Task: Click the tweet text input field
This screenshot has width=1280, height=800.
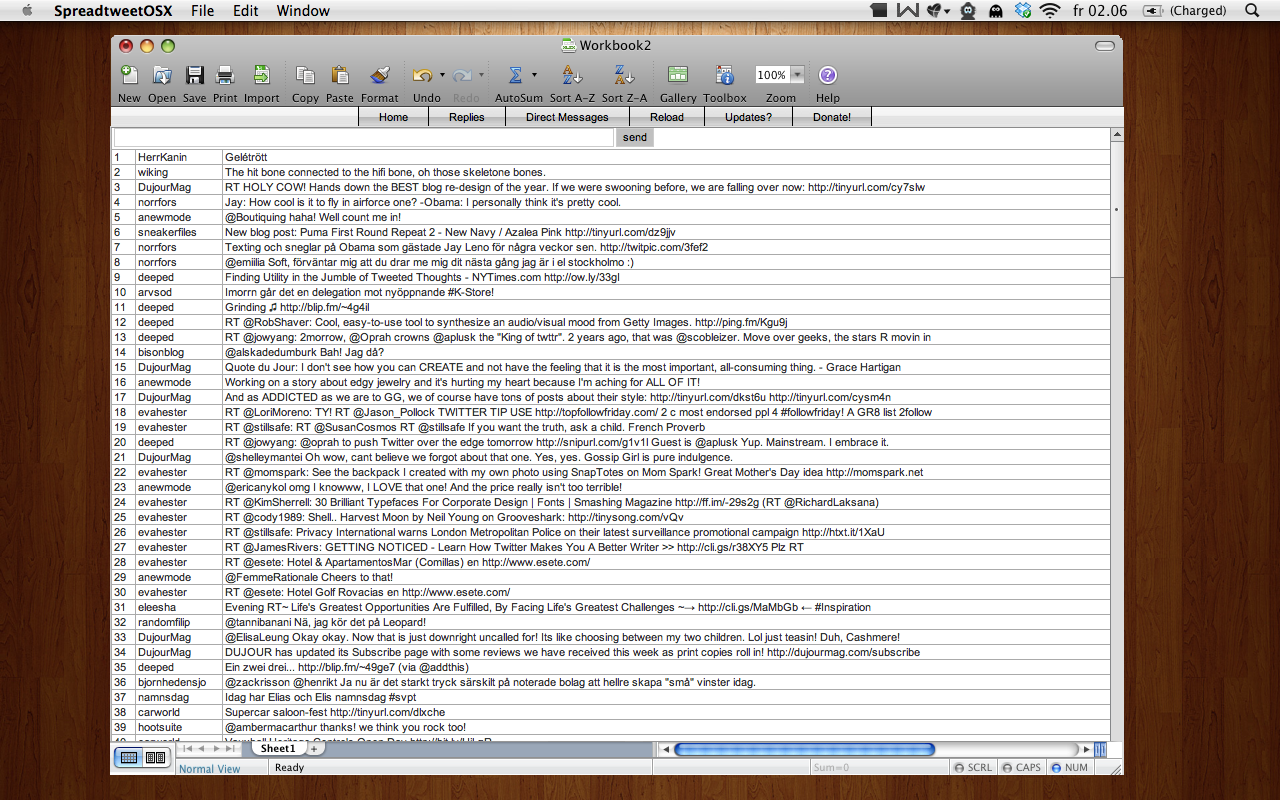Action: click(x=364, y=138)
